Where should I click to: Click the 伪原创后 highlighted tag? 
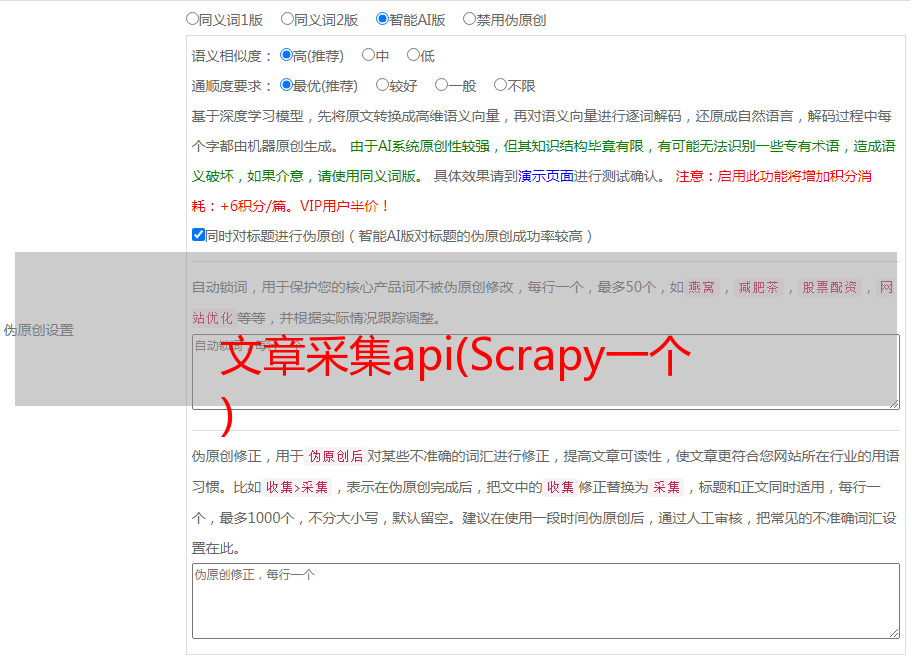(x=336, y=456)
